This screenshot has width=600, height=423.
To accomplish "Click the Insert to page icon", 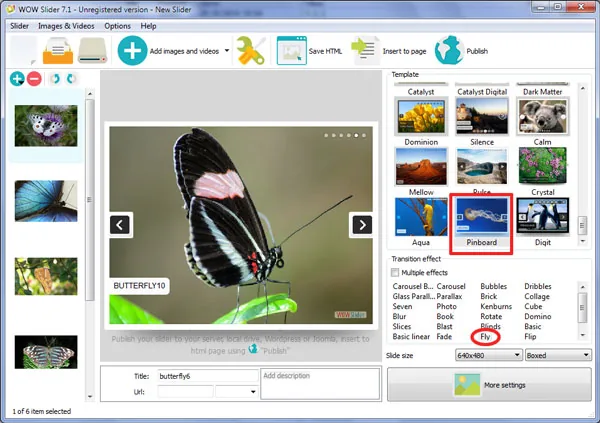I will 365,51.
